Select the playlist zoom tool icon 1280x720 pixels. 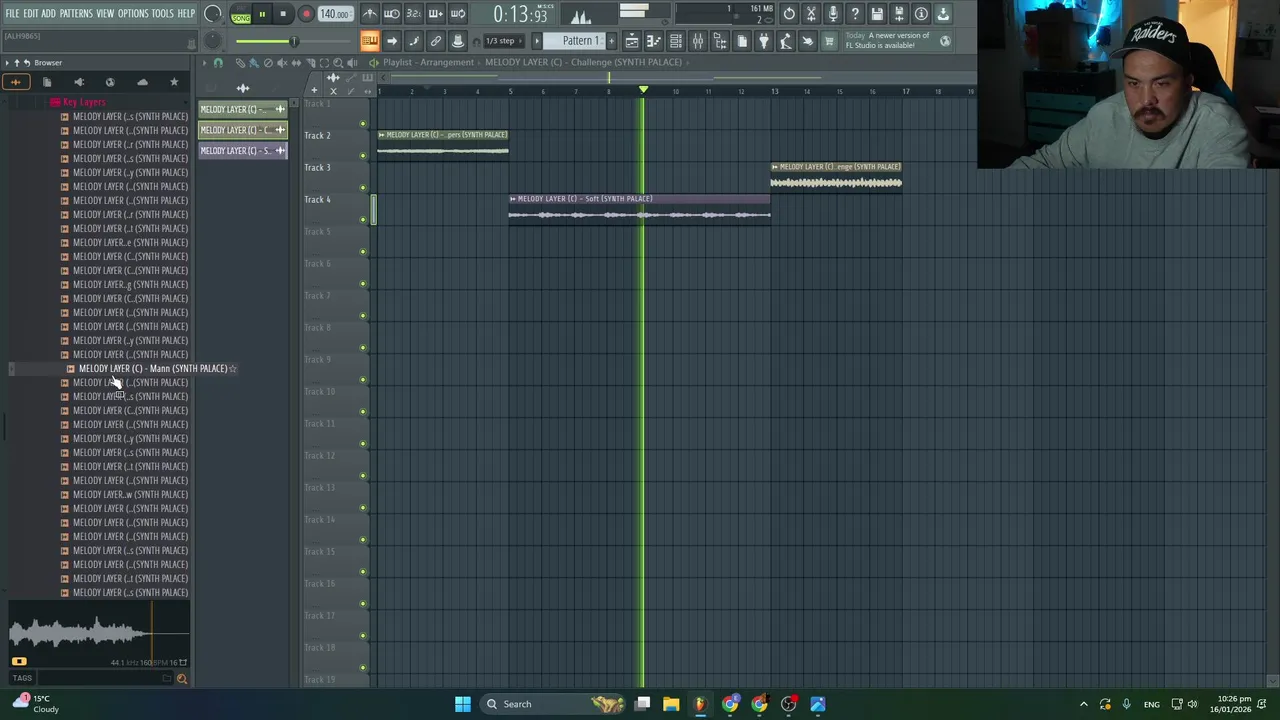pyautogui.click(x=338, y=62)
